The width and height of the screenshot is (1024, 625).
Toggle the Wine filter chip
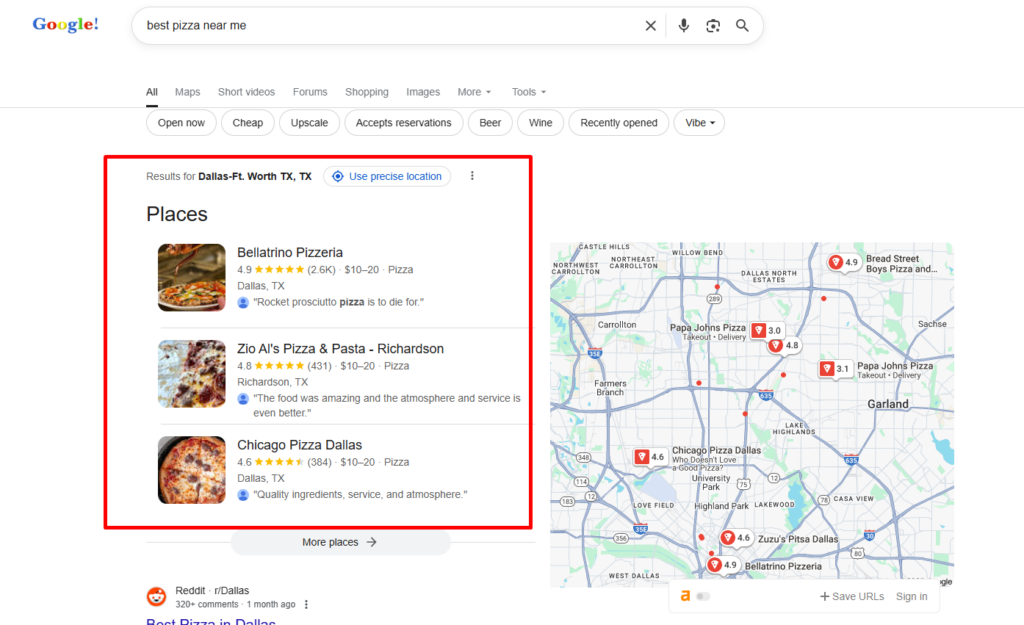point(540,122)
